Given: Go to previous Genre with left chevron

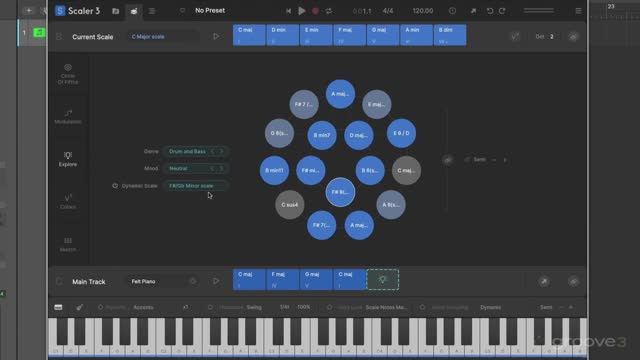Looking at the screenshot, I should (x=212, y=151).
